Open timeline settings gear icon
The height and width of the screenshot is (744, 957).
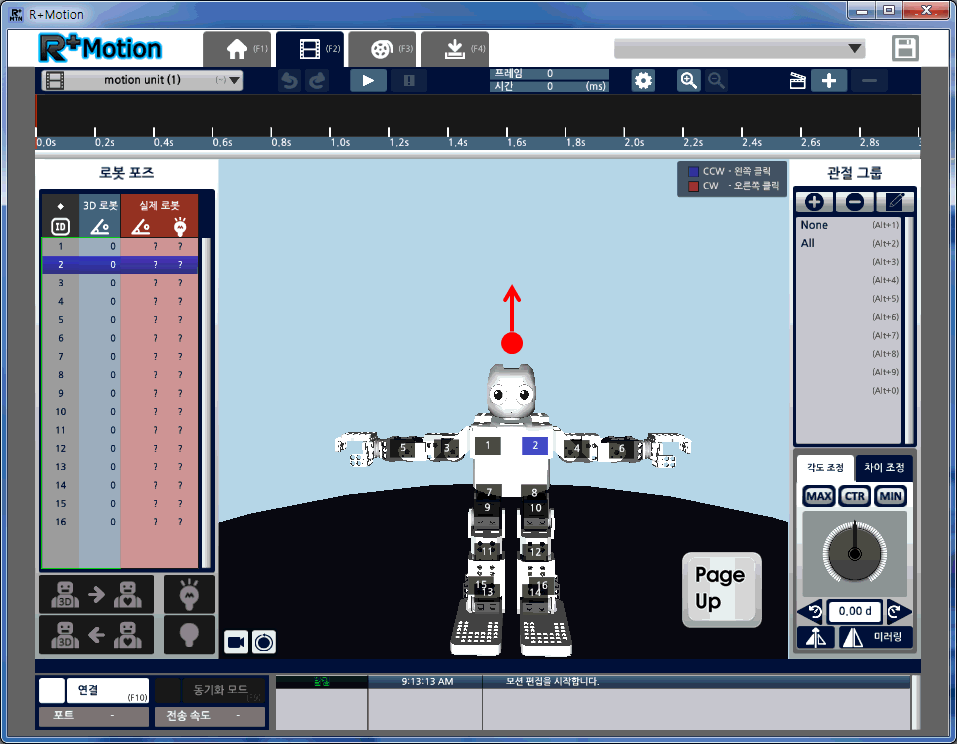pyautogui.click(x=643, y=81)
